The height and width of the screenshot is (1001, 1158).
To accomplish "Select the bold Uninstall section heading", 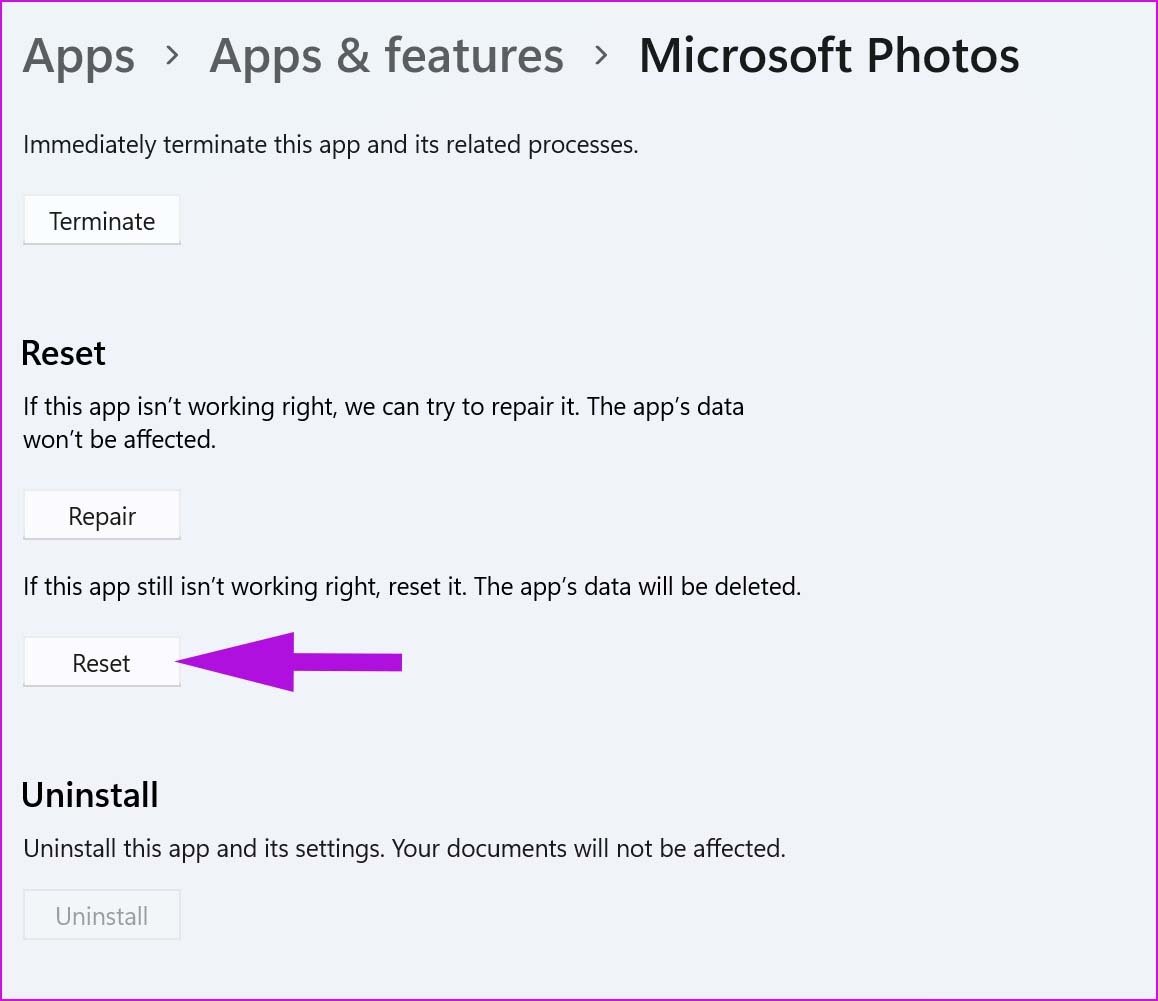I will 90,796.
